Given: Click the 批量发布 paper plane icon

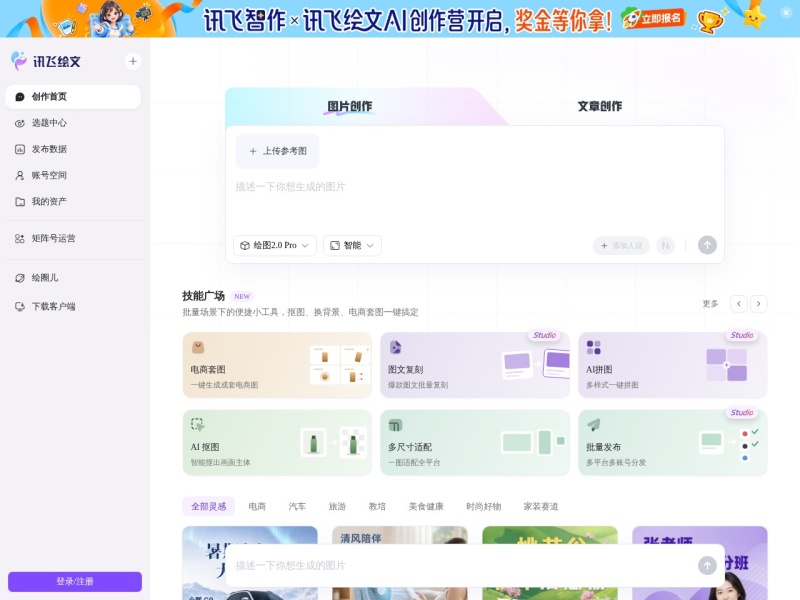Looking at the screenshot, I should pos(593,424).
